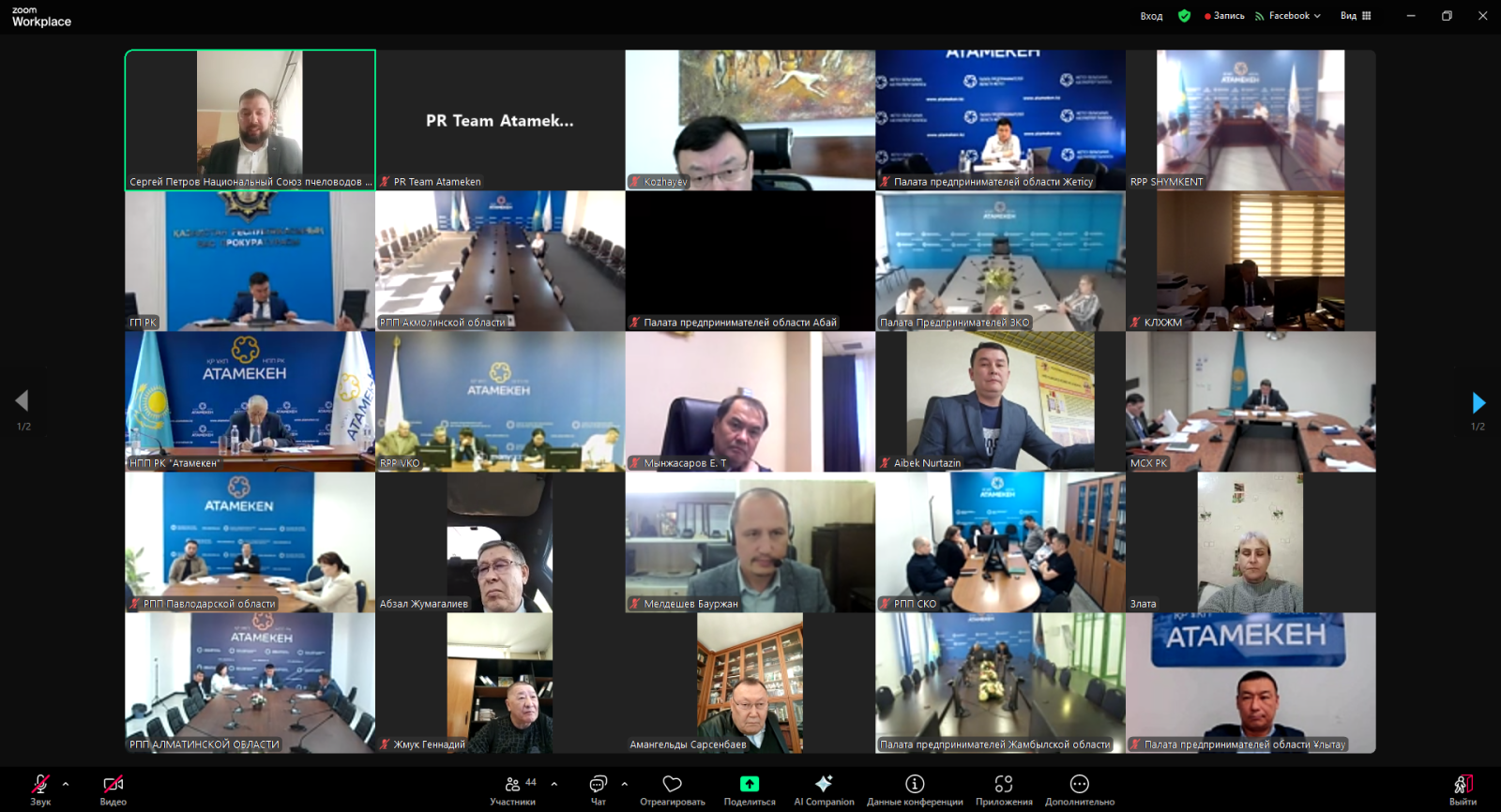Select Сергей Петров video tile
Viewport: 1501px width, 812px height.
(250, 120)
